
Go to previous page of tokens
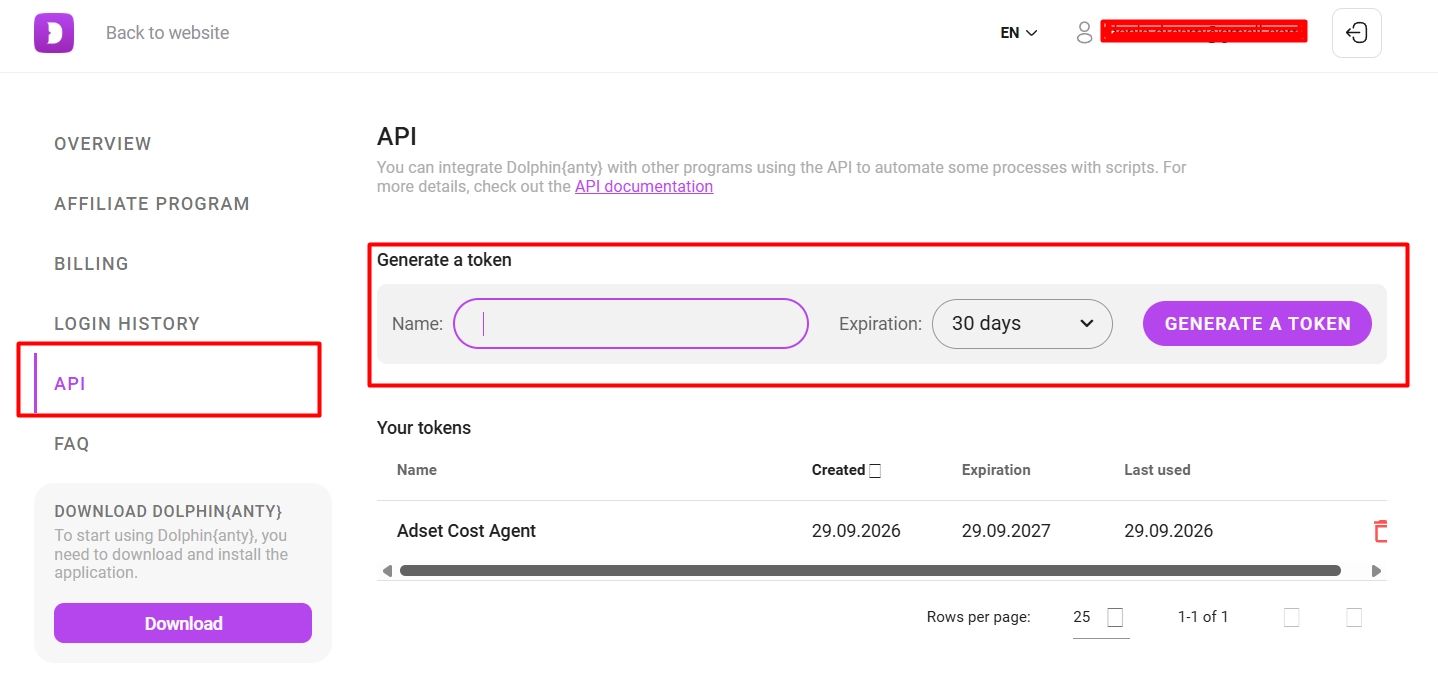click(x=1291, y=617)
